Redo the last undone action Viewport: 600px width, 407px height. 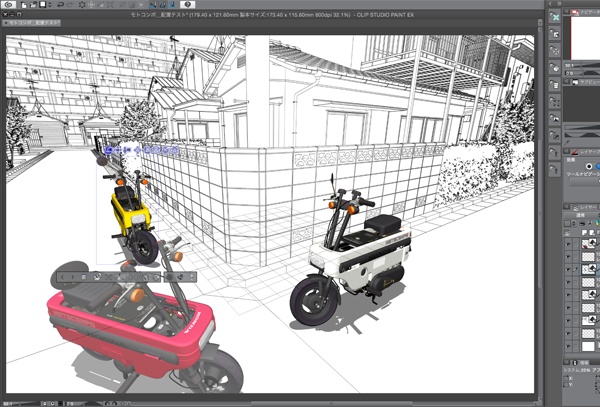70,5
